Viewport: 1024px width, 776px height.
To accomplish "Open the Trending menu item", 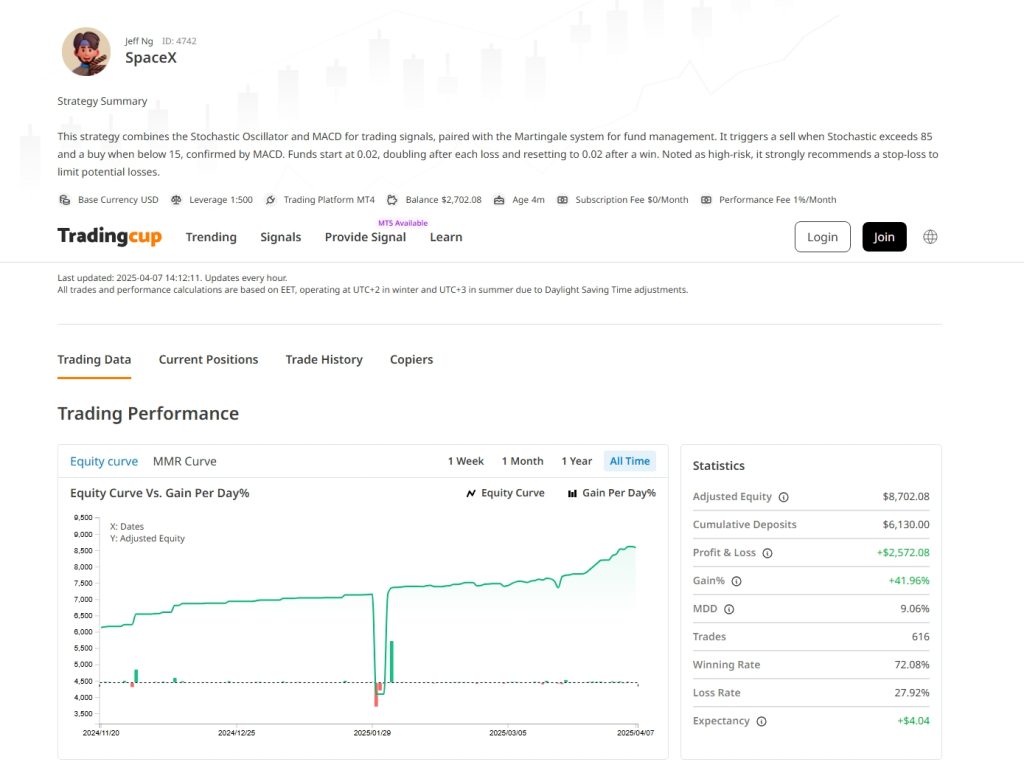I will (211, 237).
